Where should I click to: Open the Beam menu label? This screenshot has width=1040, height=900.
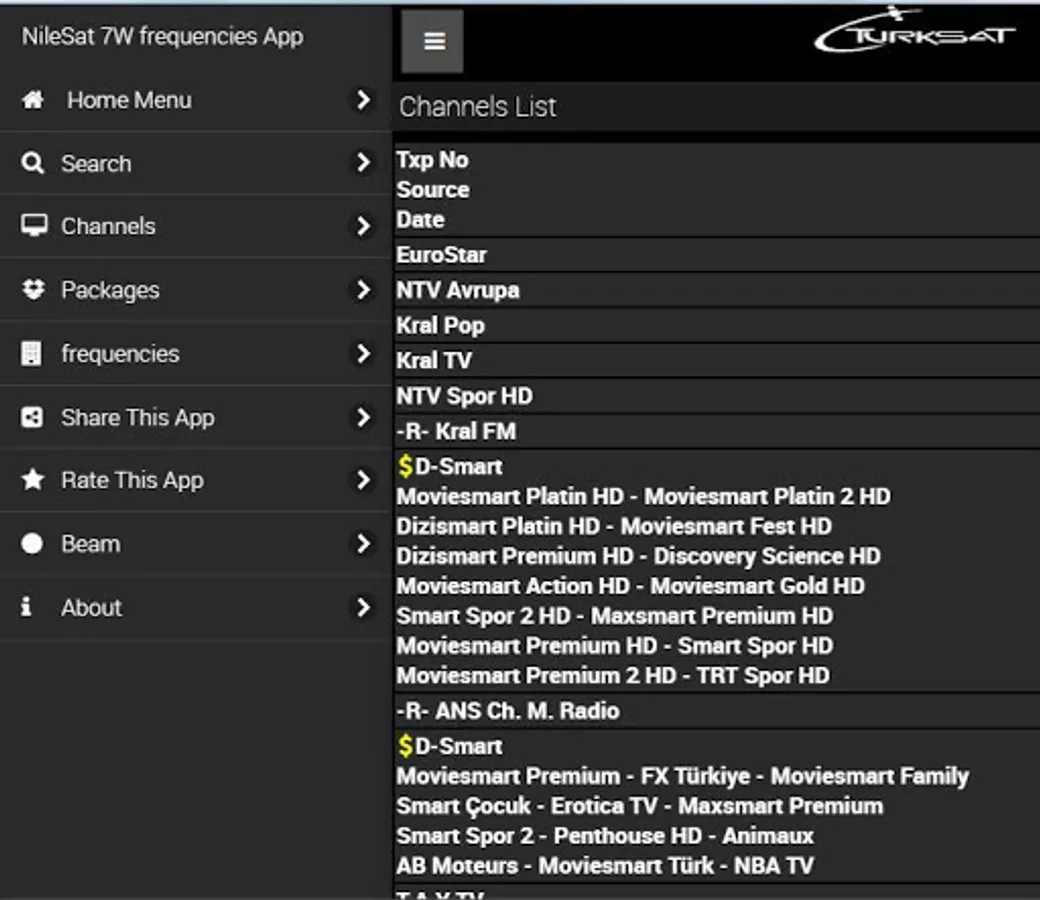click(91, 544)
